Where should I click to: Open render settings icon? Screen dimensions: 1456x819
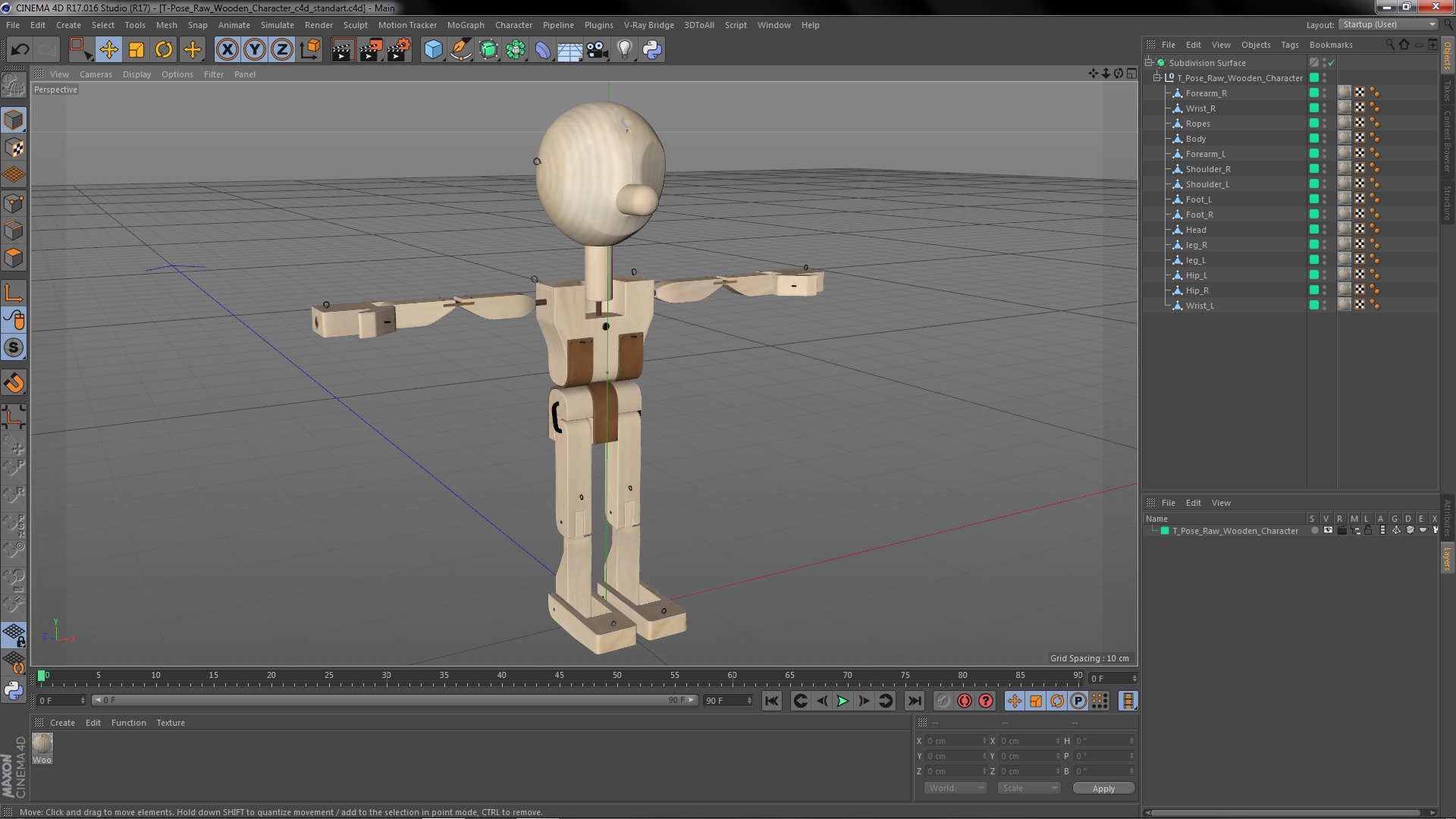pyautogui.click(x=399, y=50)
